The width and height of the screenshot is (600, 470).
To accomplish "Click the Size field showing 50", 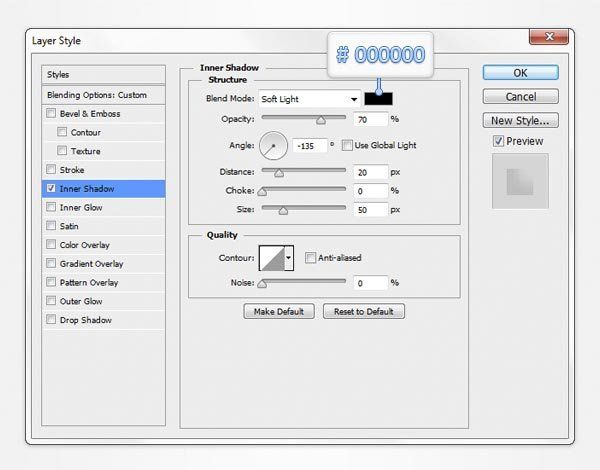I will coord(370,210).
